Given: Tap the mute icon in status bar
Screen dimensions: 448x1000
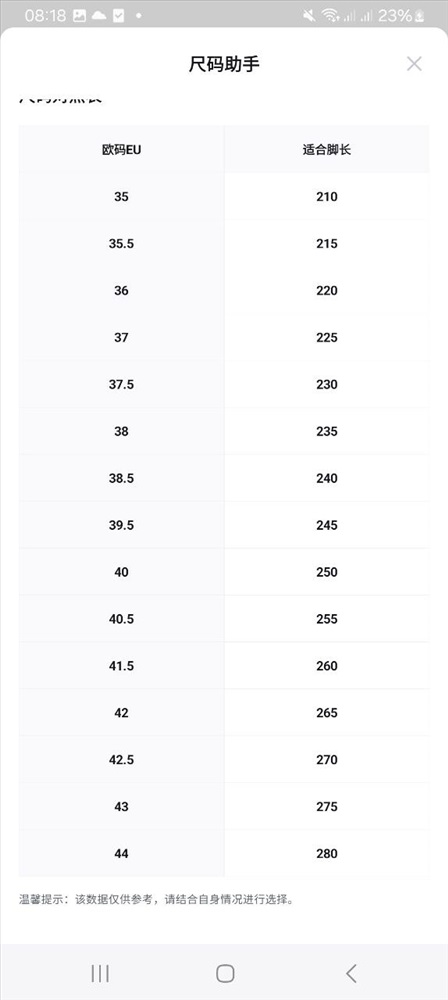Looking at the screenshot, I should point(310,16).
